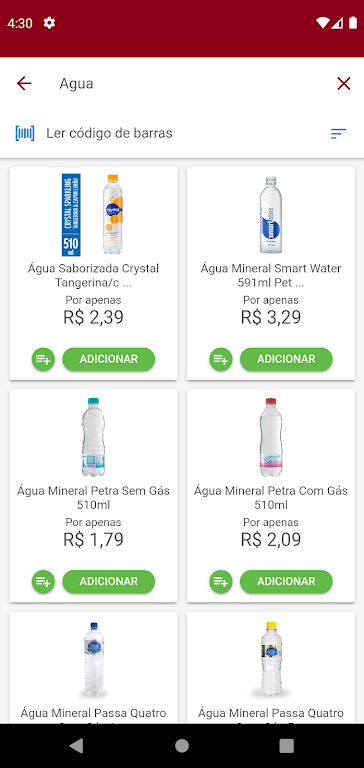Open Petra Com Gás bottle image

point(271,437)
